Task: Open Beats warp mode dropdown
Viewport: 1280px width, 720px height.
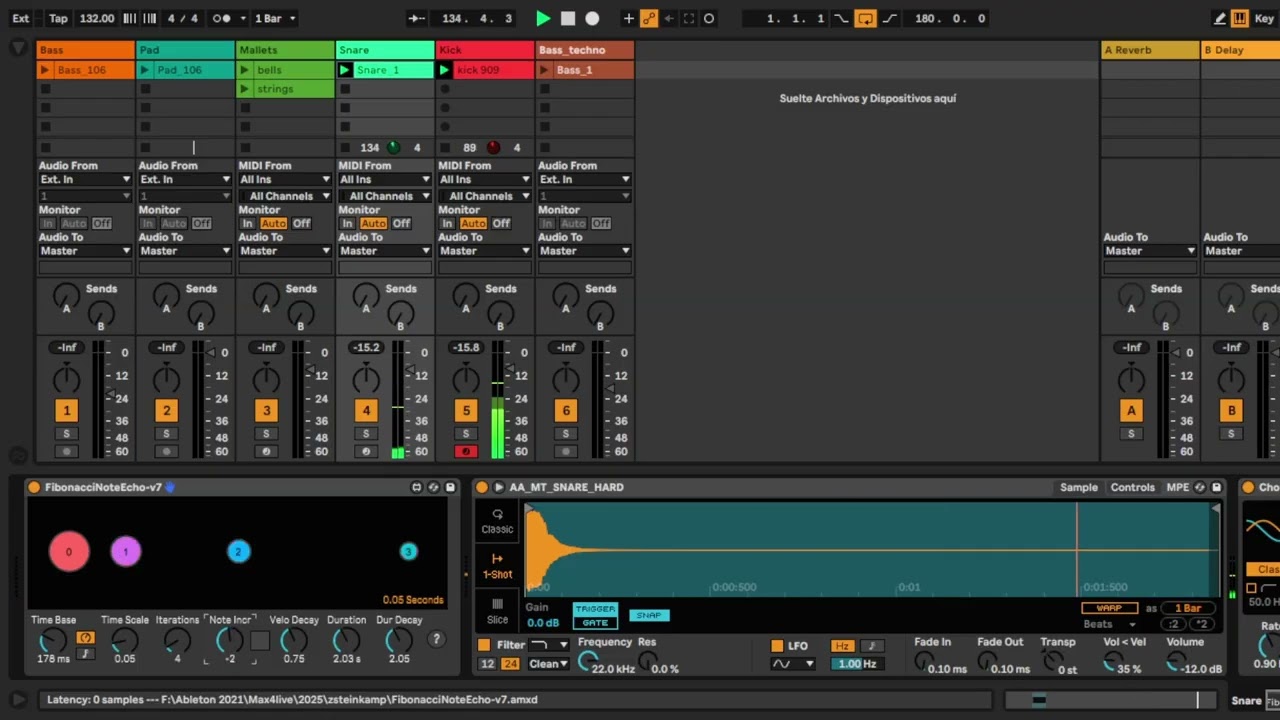Action: point(1110,624)
